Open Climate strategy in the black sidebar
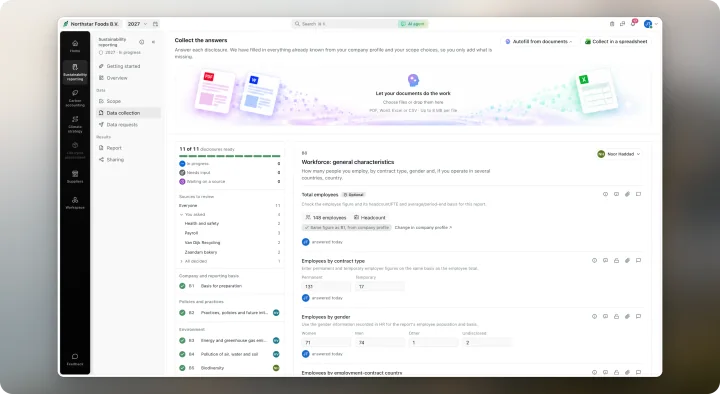720x394 pixels. click(75, 124)
